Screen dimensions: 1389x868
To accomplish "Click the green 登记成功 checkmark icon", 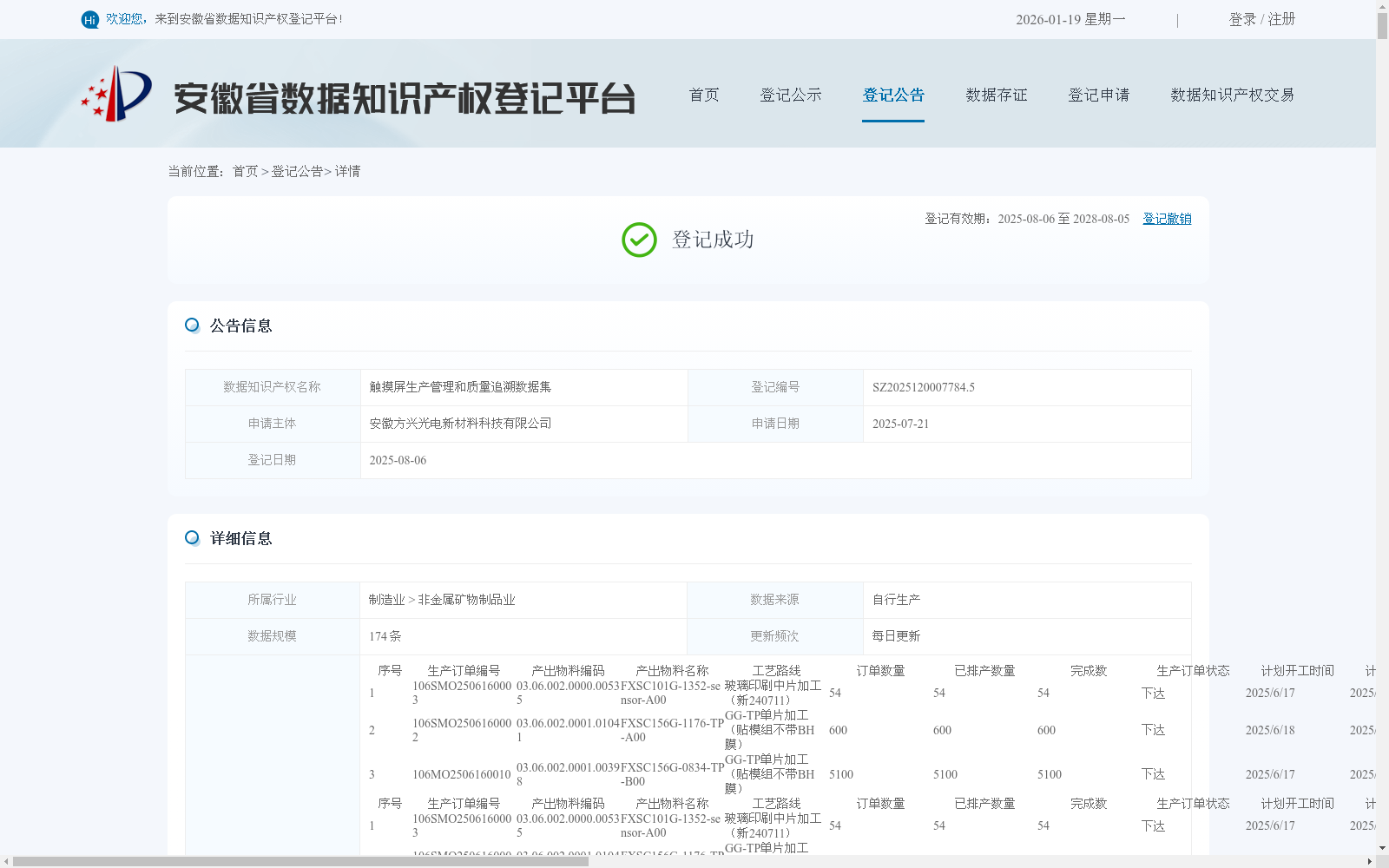I will (639, 240).
